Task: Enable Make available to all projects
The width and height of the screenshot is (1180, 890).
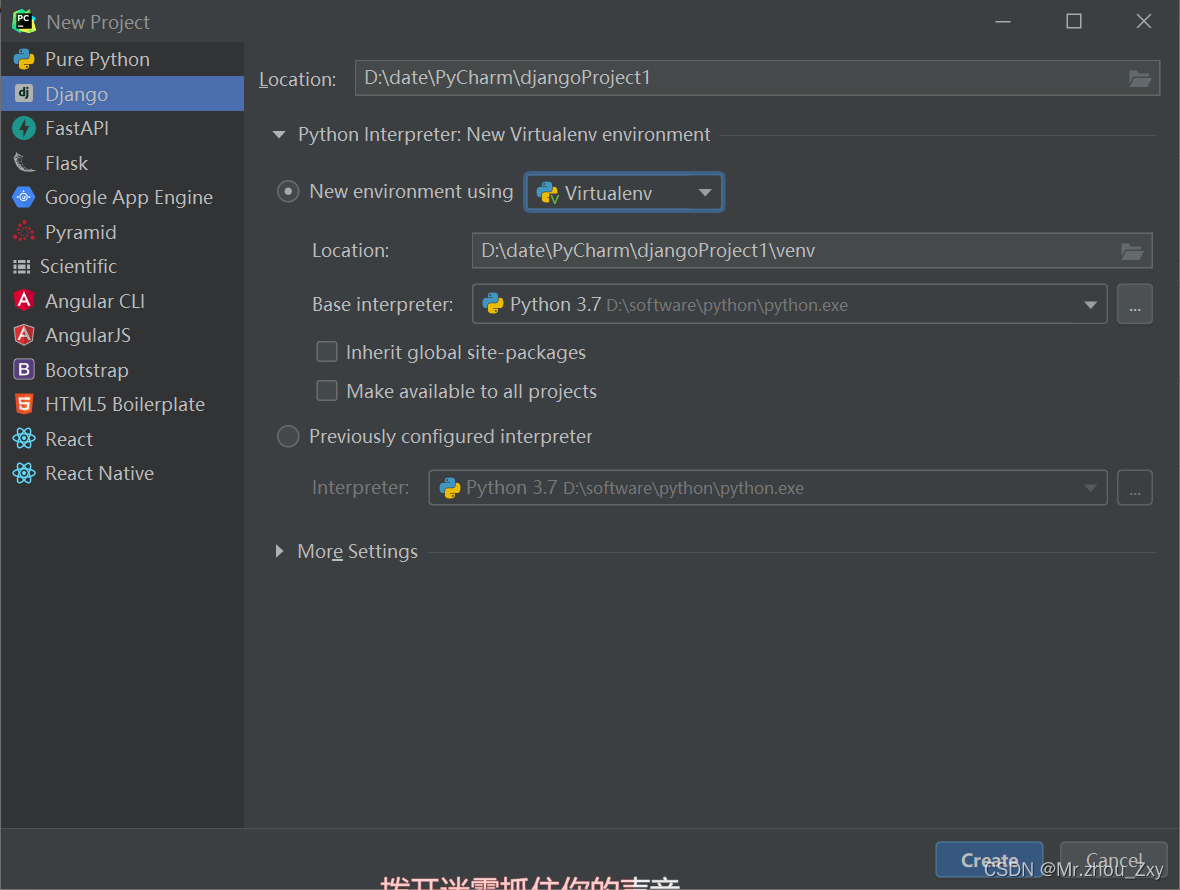Action: point(327,391)
